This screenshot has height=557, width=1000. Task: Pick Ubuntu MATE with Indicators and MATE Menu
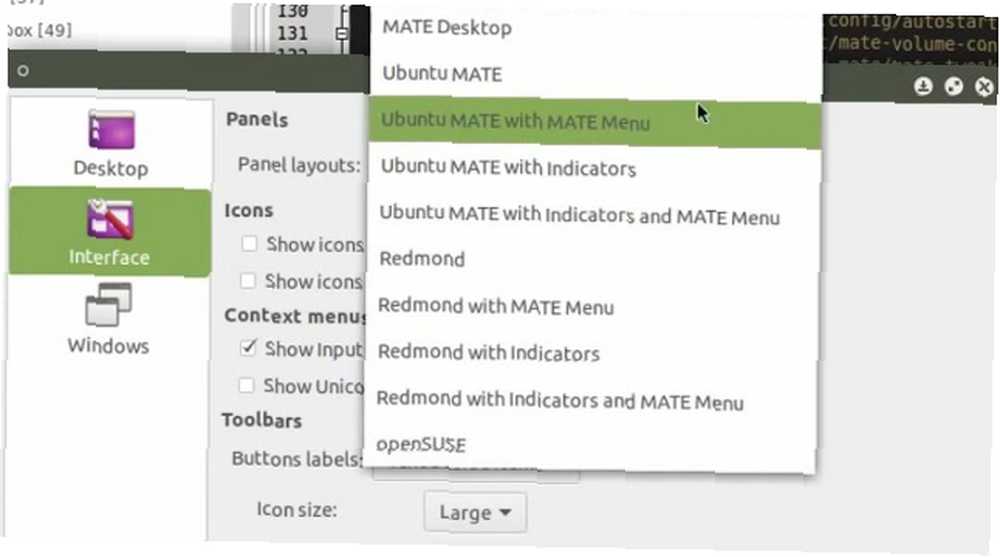[593, 215]
